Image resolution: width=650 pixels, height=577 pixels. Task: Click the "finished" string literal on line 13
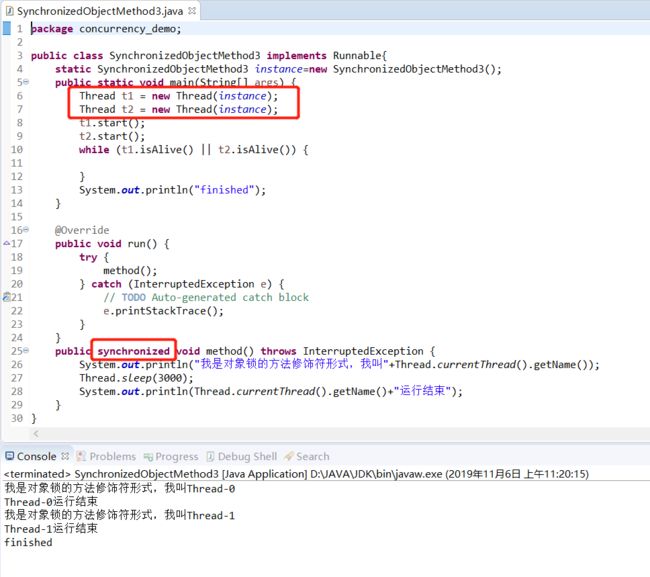224,190
